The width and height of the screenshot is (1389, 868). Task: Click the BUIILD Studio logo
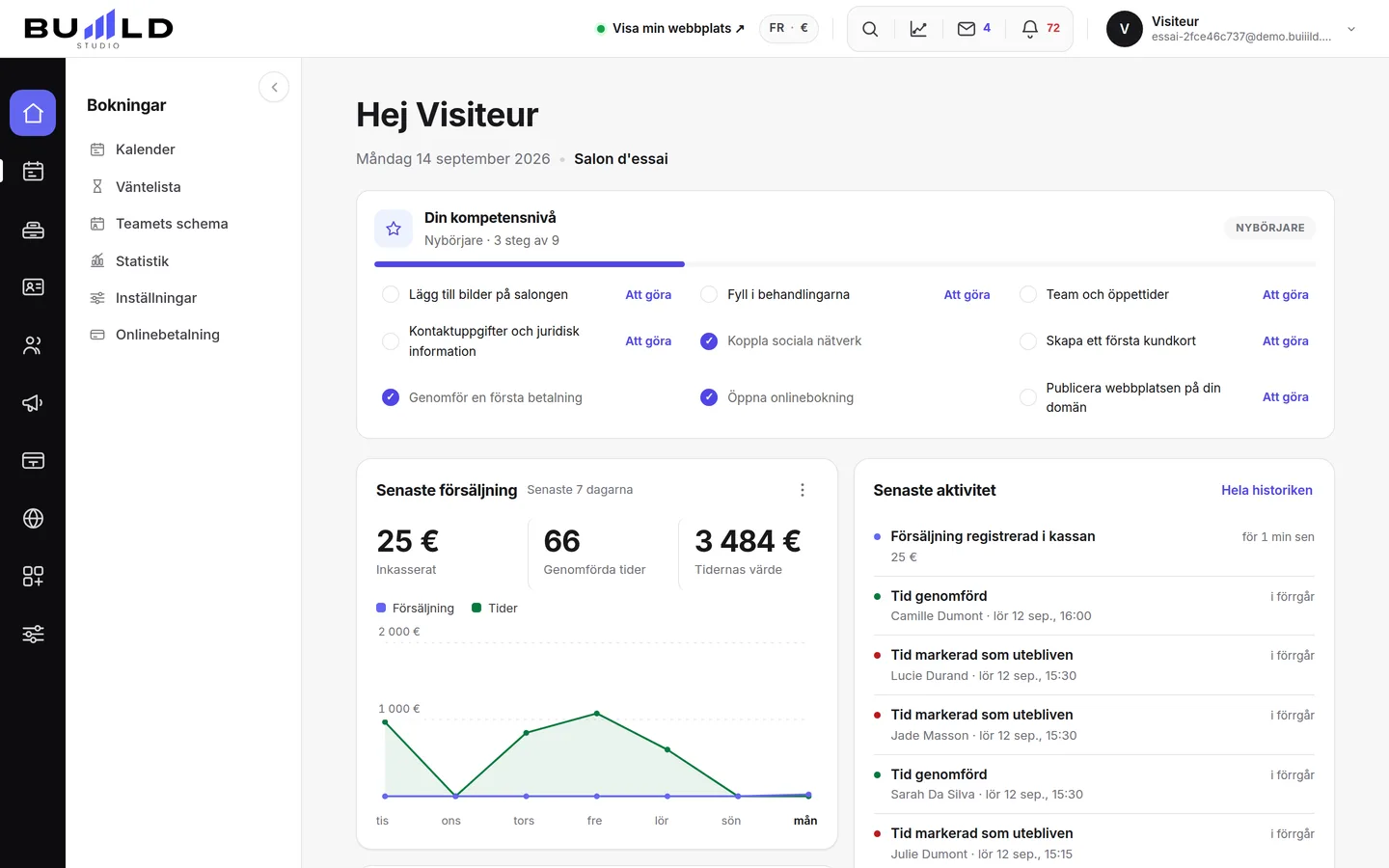(98, 29)
